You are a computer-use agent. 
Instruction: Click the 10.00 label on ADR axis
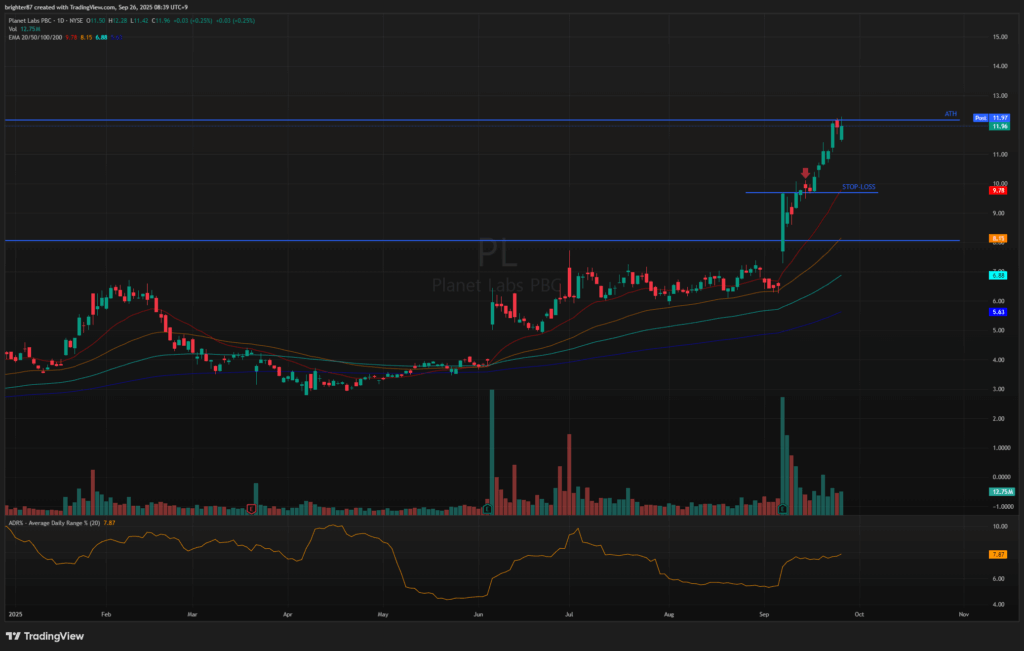coord(999,526)
